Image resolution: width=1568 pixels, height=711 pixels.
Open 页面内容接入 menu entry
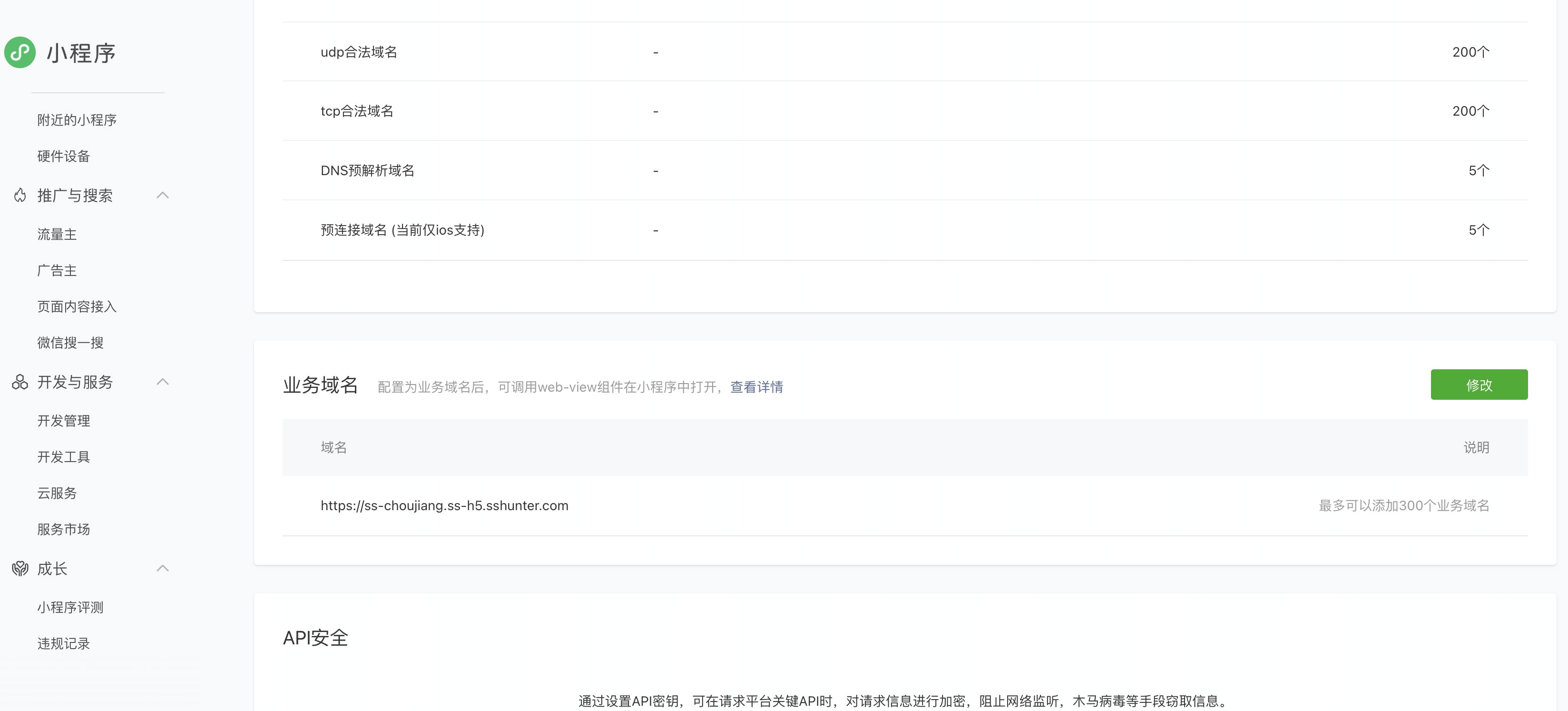(77, 307)
